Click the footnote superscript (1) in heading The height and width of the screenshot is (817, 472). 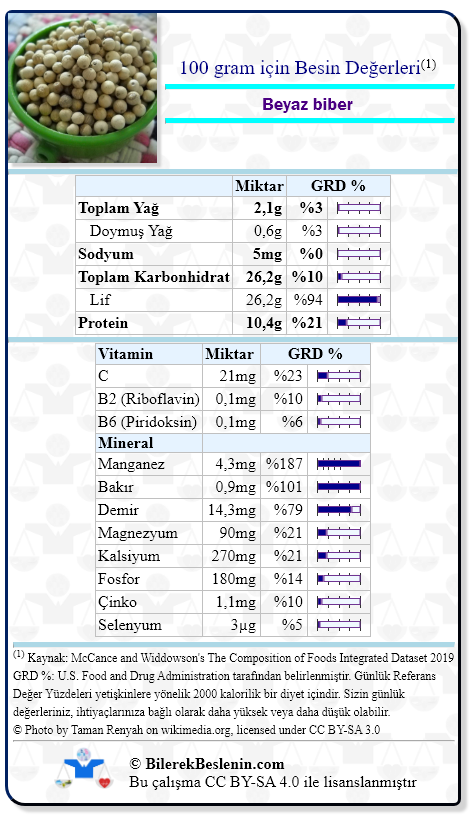click(428, 64)
